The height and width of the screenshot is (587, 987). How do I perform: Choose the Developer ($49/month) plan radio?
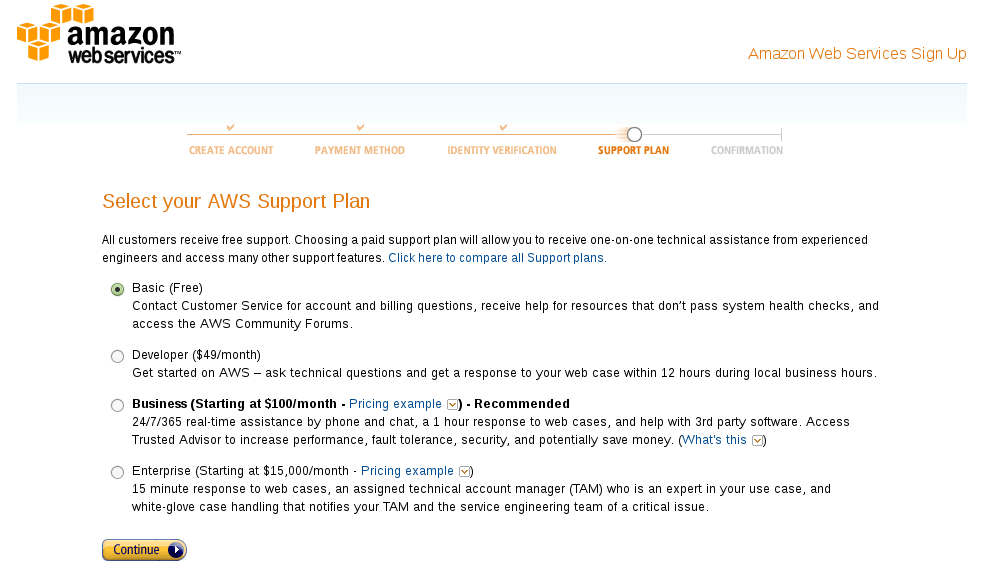click(118, 356)
